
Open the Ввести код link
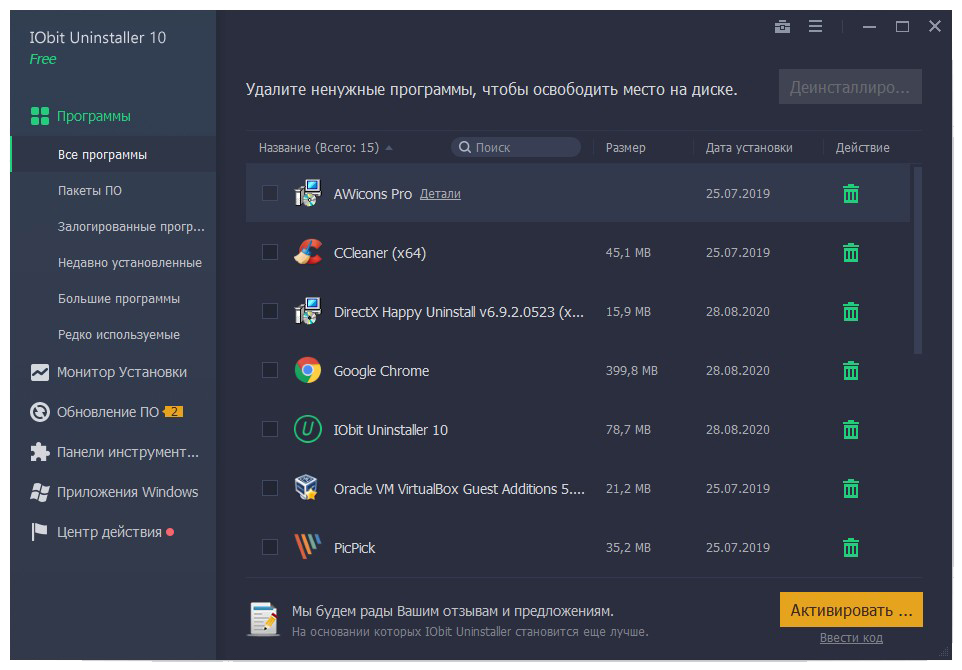pos(851,638)
